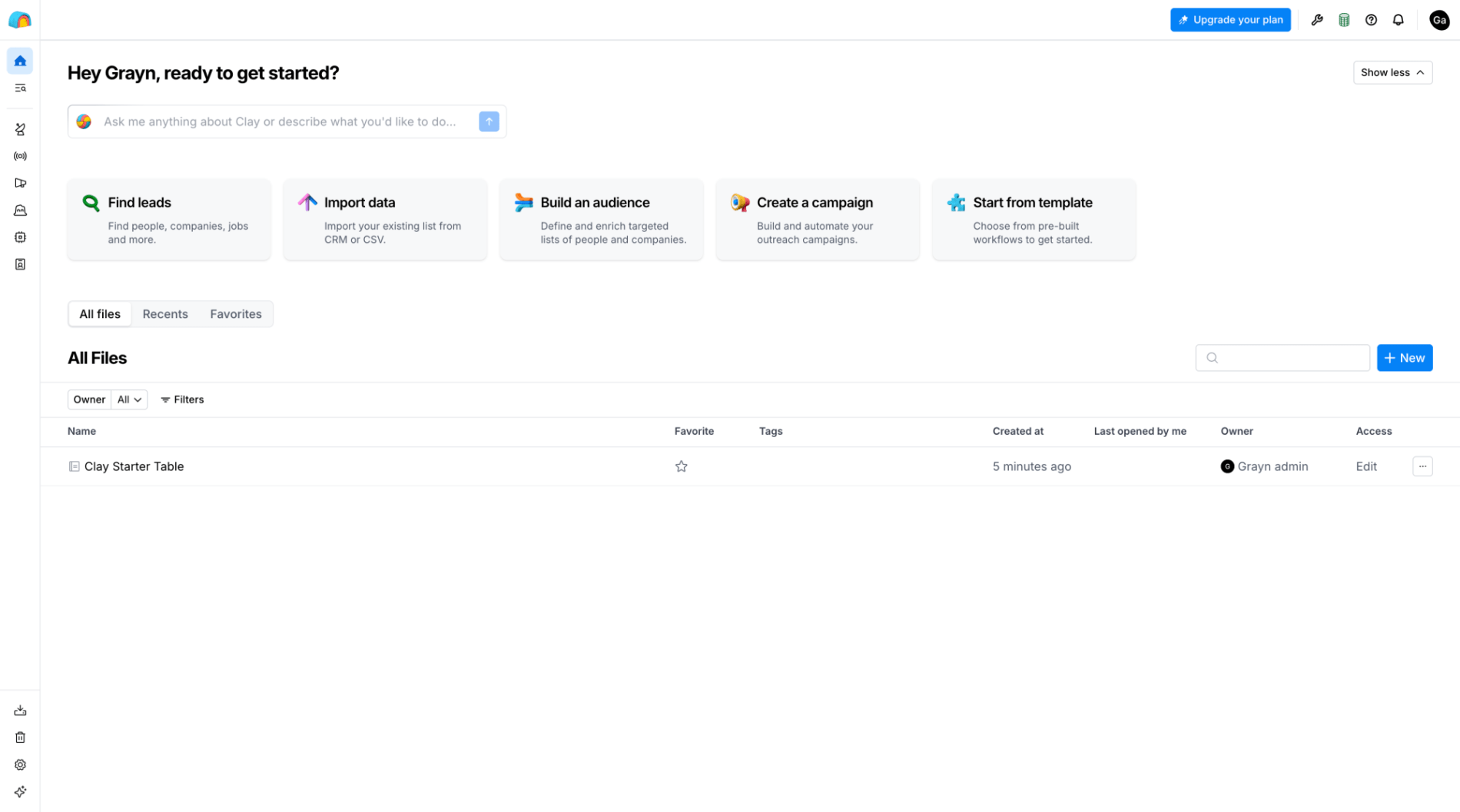
Task: Open the ghost-shaped sidebar icon
Action: pos(20,210)
